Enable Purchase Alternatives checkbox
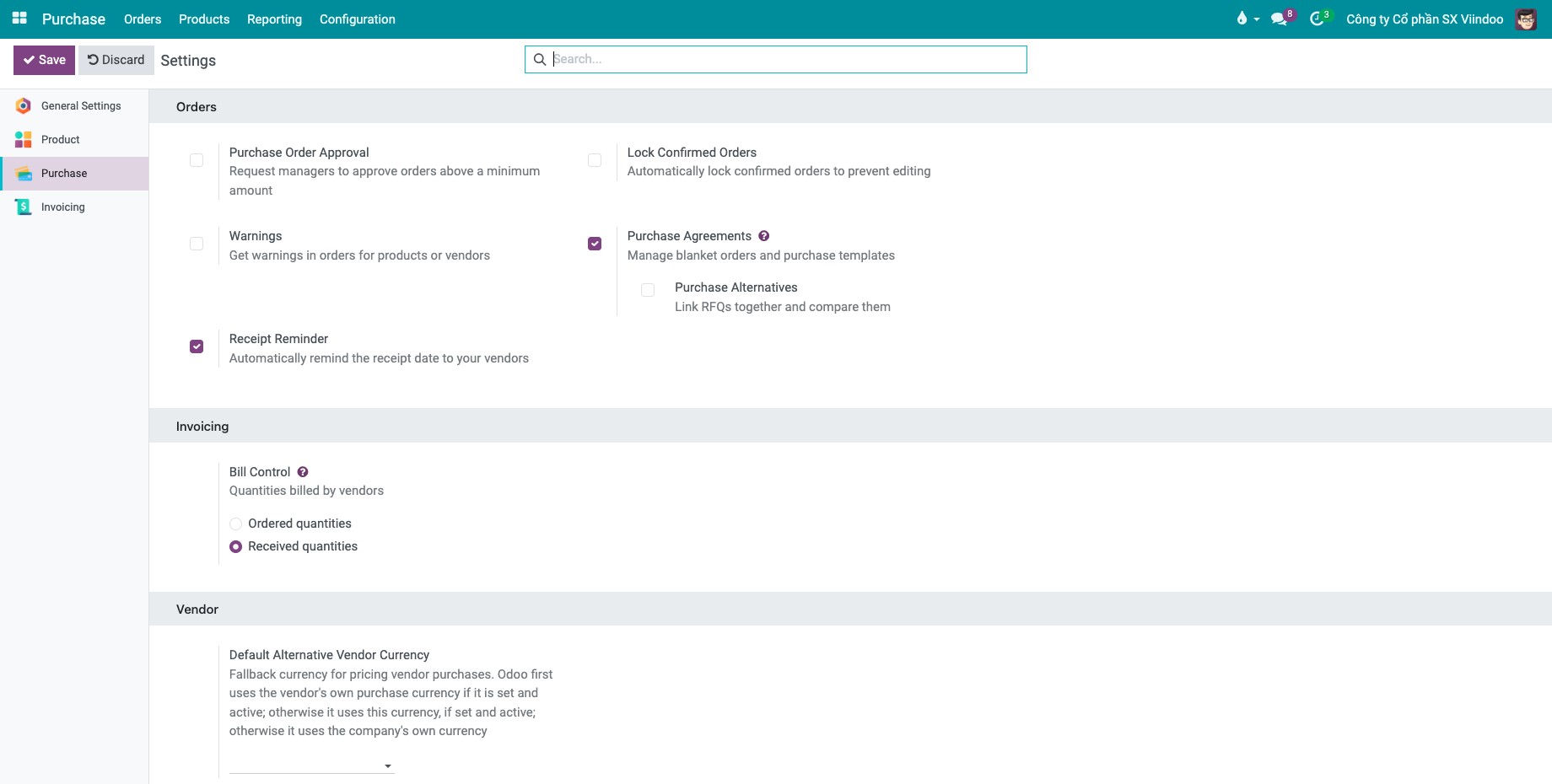1552x784 pixels. click(648, 290)
